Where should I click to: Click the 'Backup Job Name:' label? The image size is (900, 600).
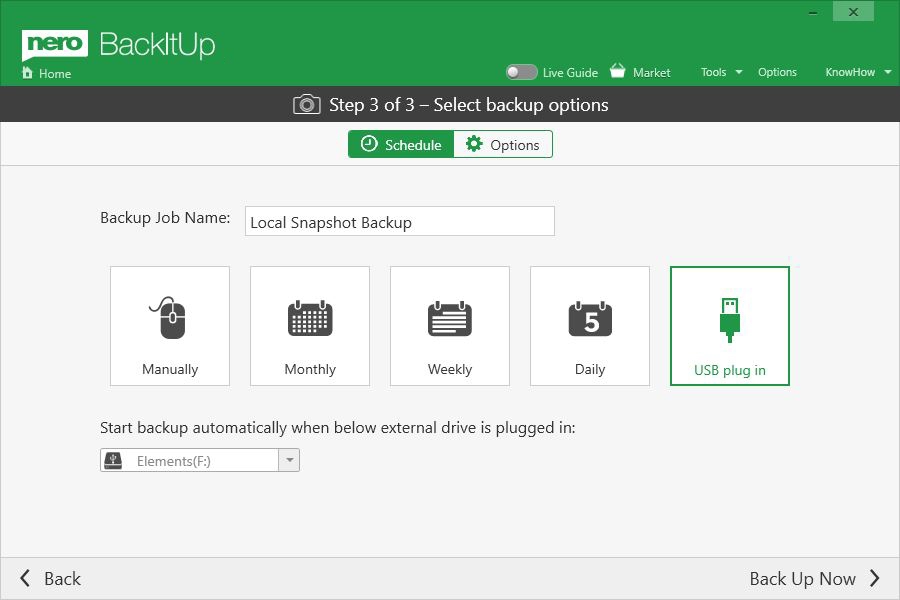165,218
